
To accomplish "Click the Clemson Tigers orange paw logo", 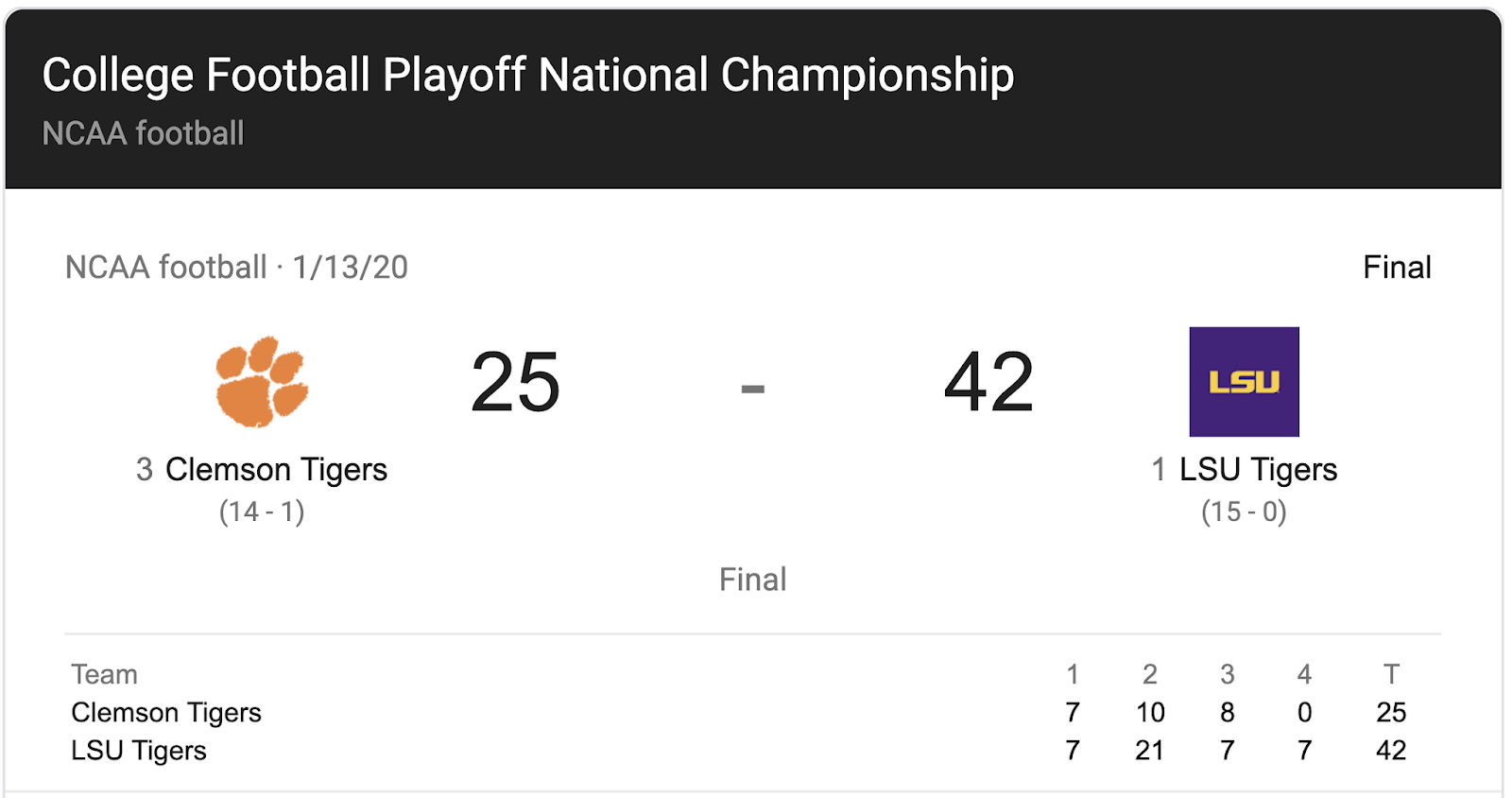I will [x=262, y=381].
